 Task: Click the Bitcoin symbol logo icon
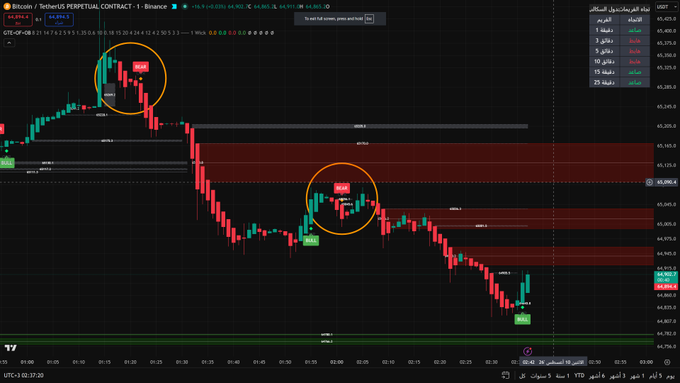(7, 7)
